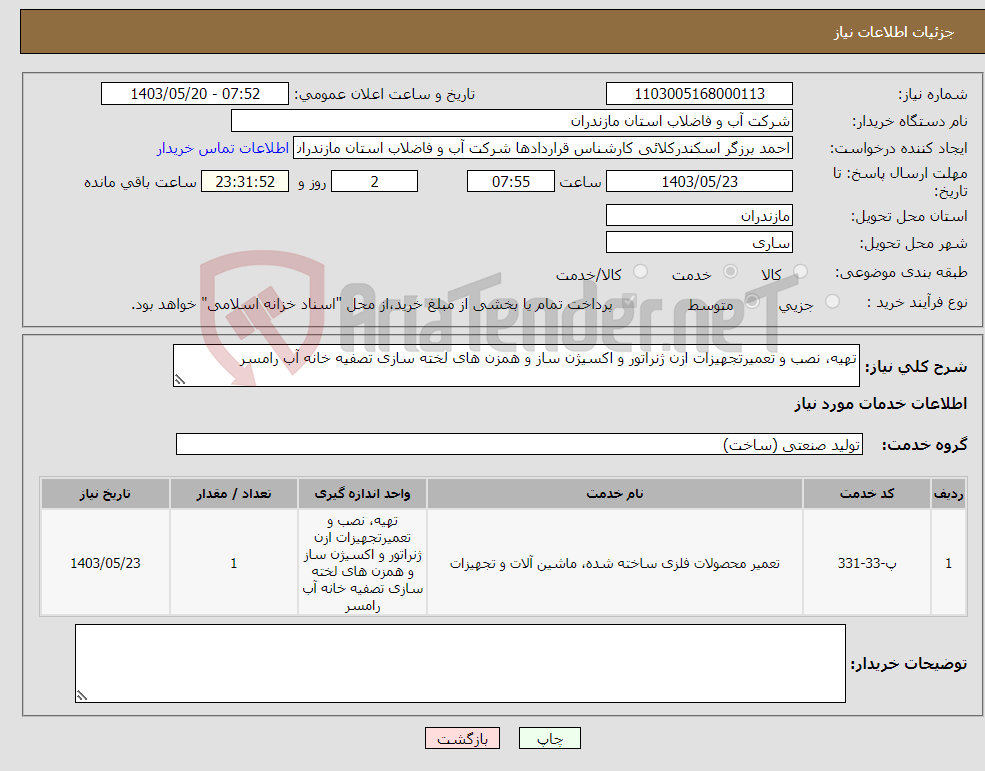This screenshot has height=771, width=985.
Task: Click the کد خدمت column header
Action: pos(867,494)
